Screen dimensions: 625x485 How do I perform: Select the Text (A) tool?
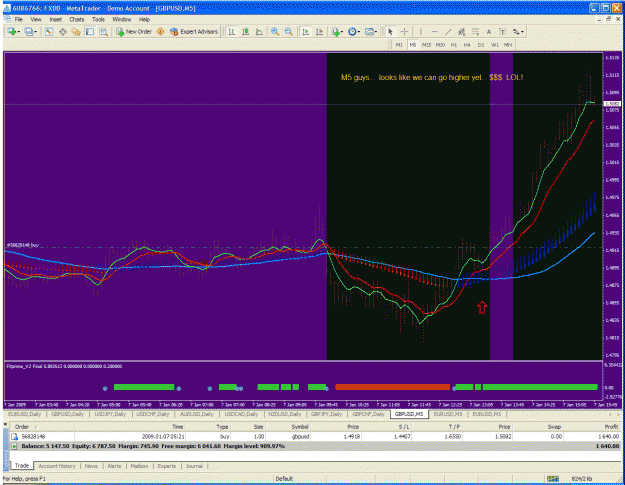[x=489, y=31]
